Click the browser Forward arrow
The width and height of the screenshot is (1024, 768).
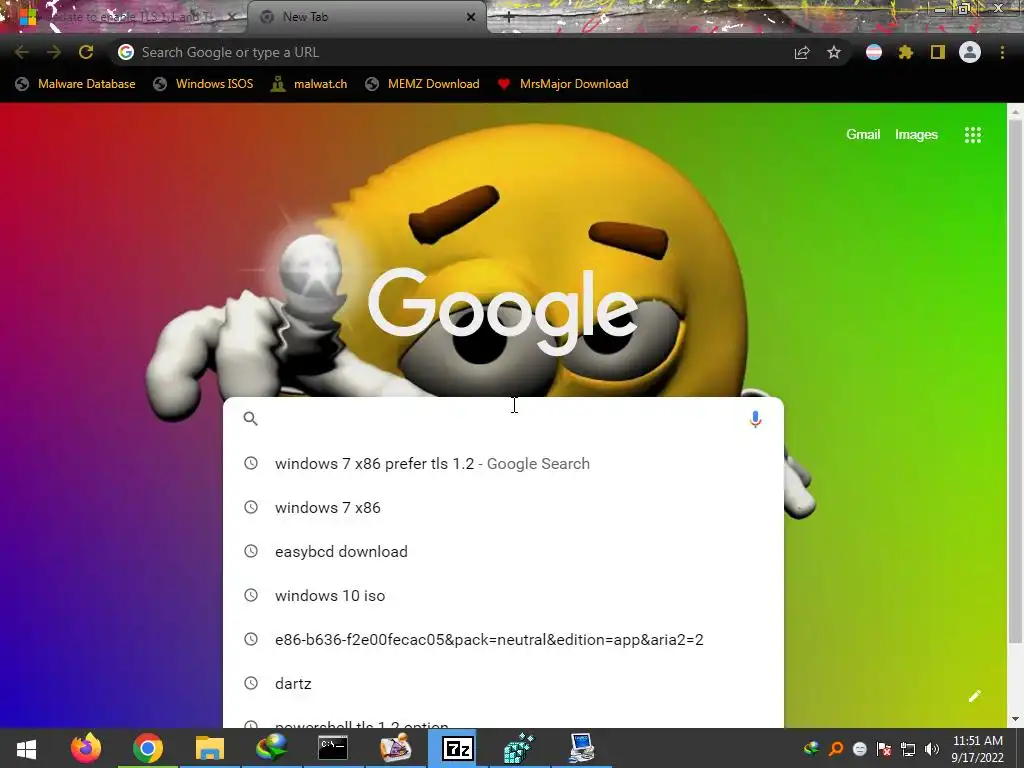(x=54, y=52)
